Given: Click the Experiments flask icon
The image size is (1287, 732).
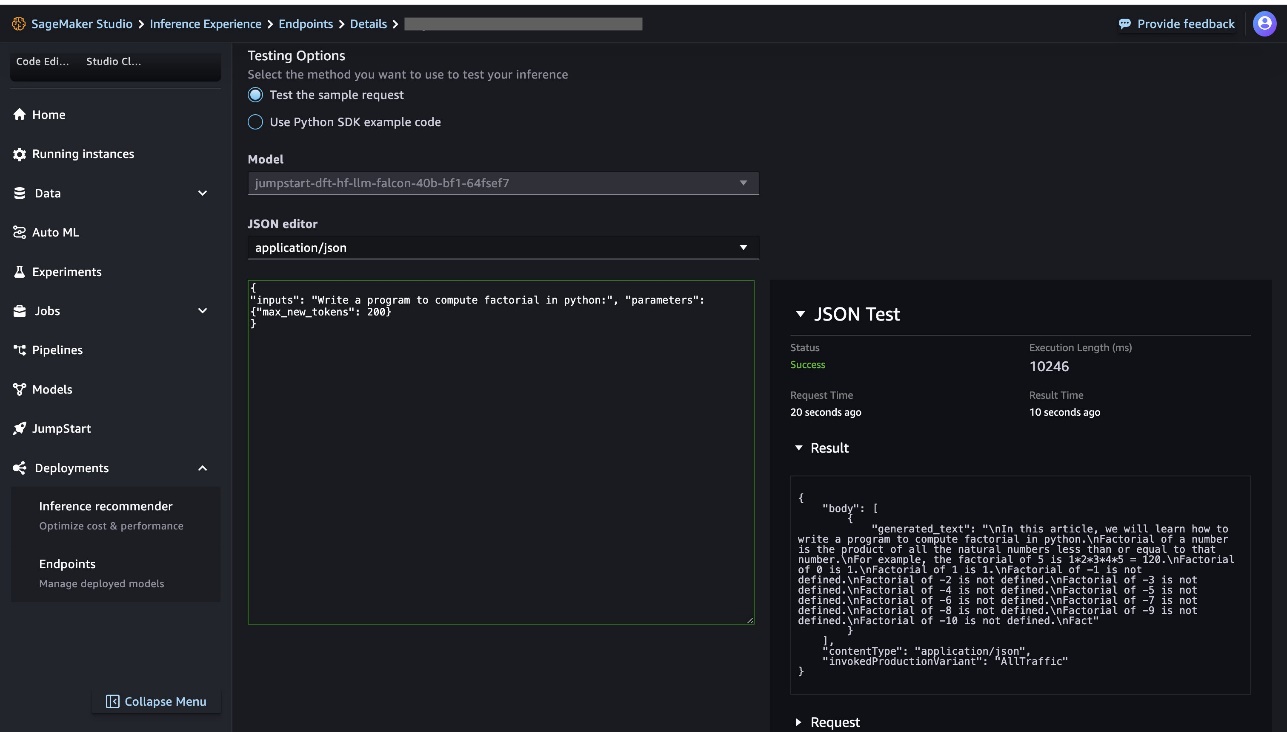Looking at the screenshot, I should 19,272.
